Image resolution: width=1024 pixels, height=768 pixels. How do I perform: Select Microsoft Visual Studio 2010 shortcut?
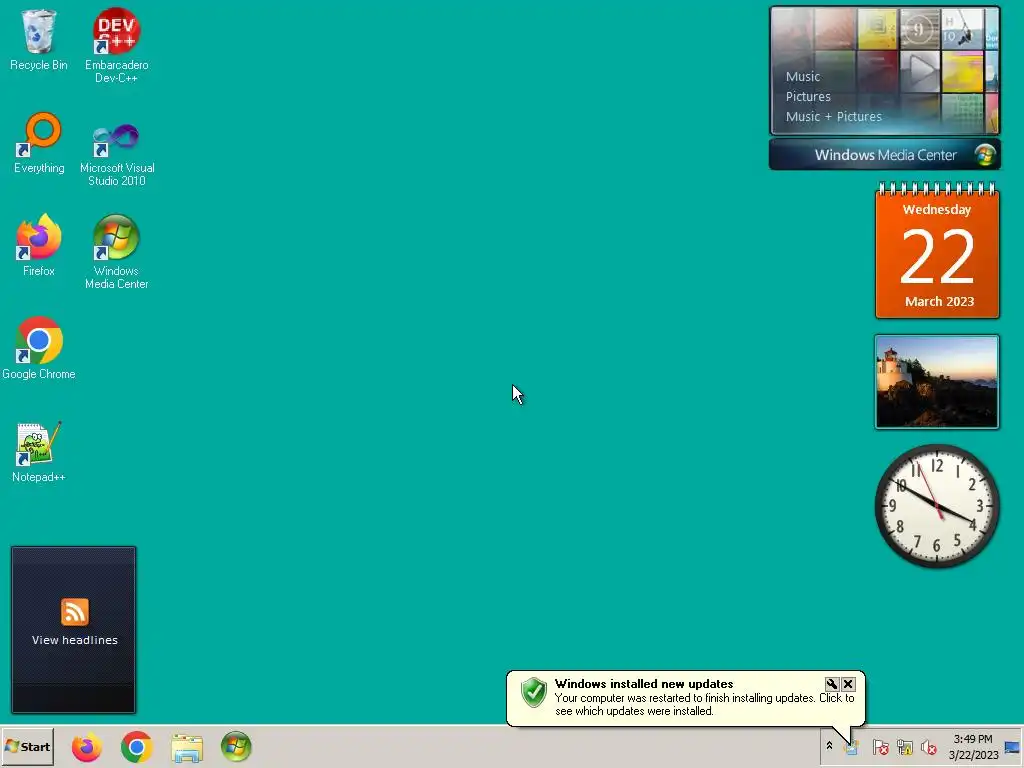coord(116,154)
